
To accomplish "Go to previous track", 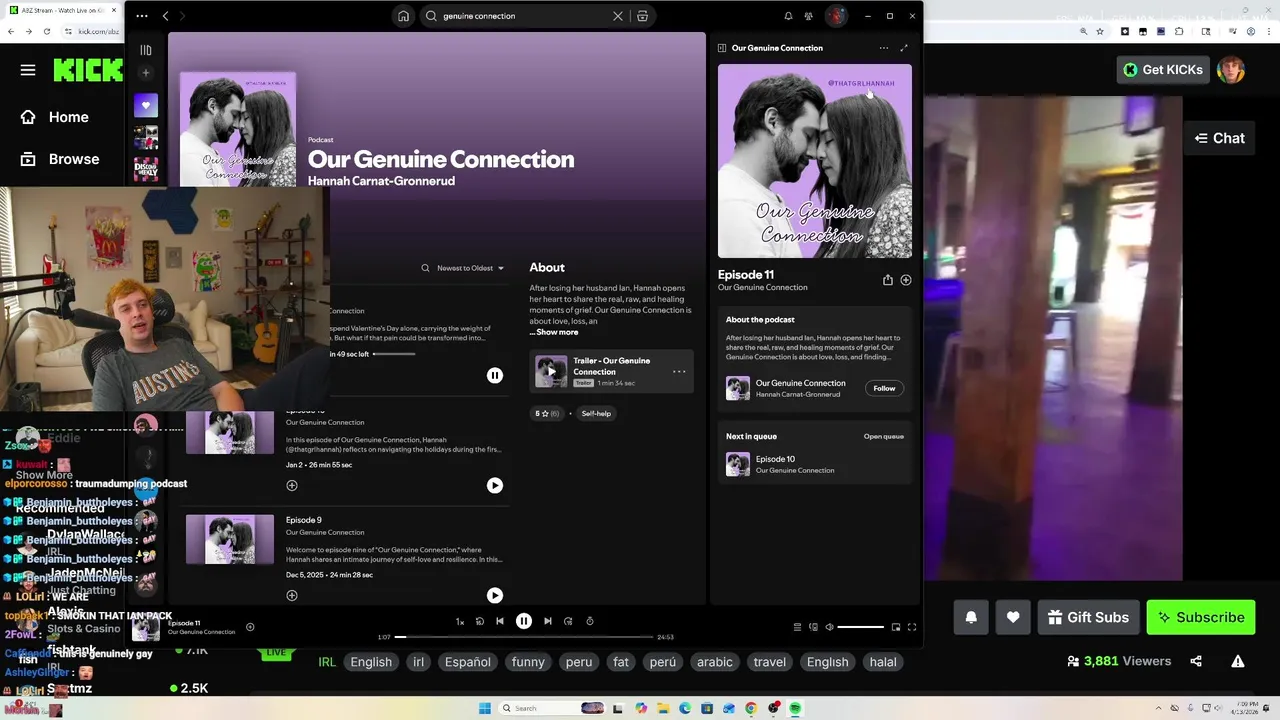I will click(x=500, y=621).
